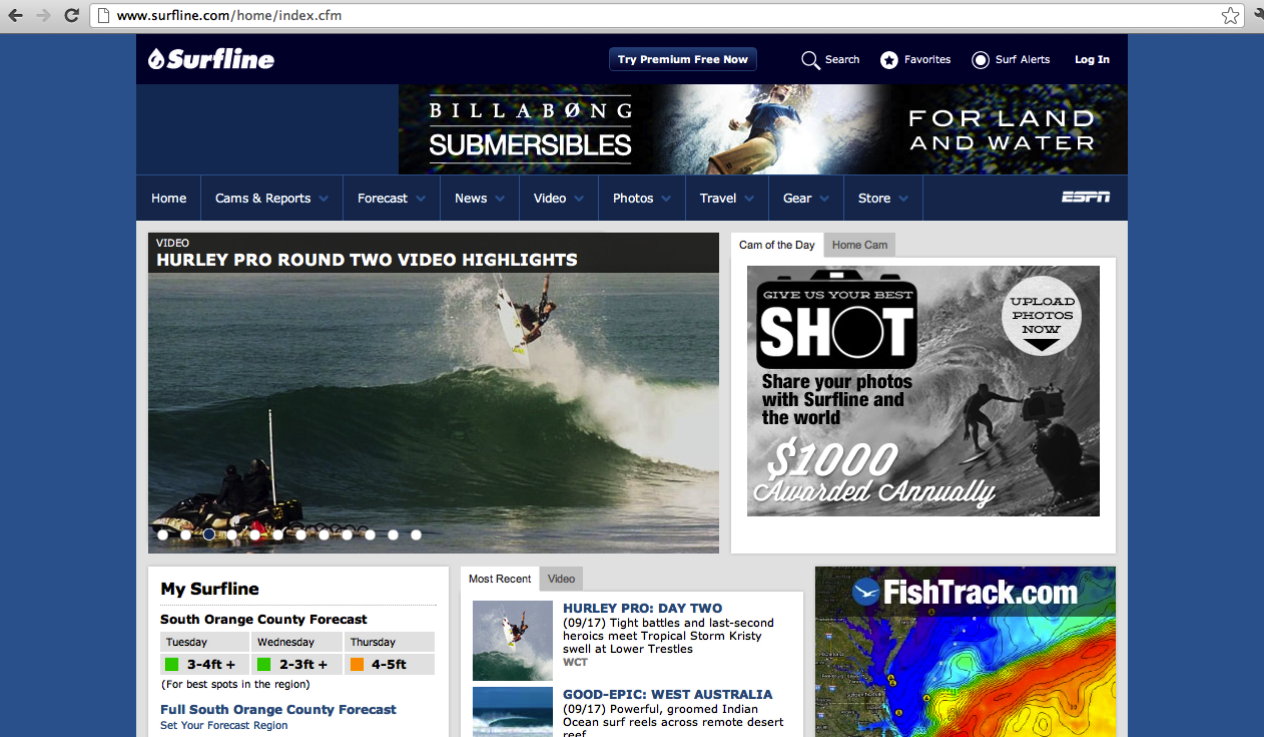1264x737 pixels.
Task: Open Favorites via the star icon
Action: (889, 60)
